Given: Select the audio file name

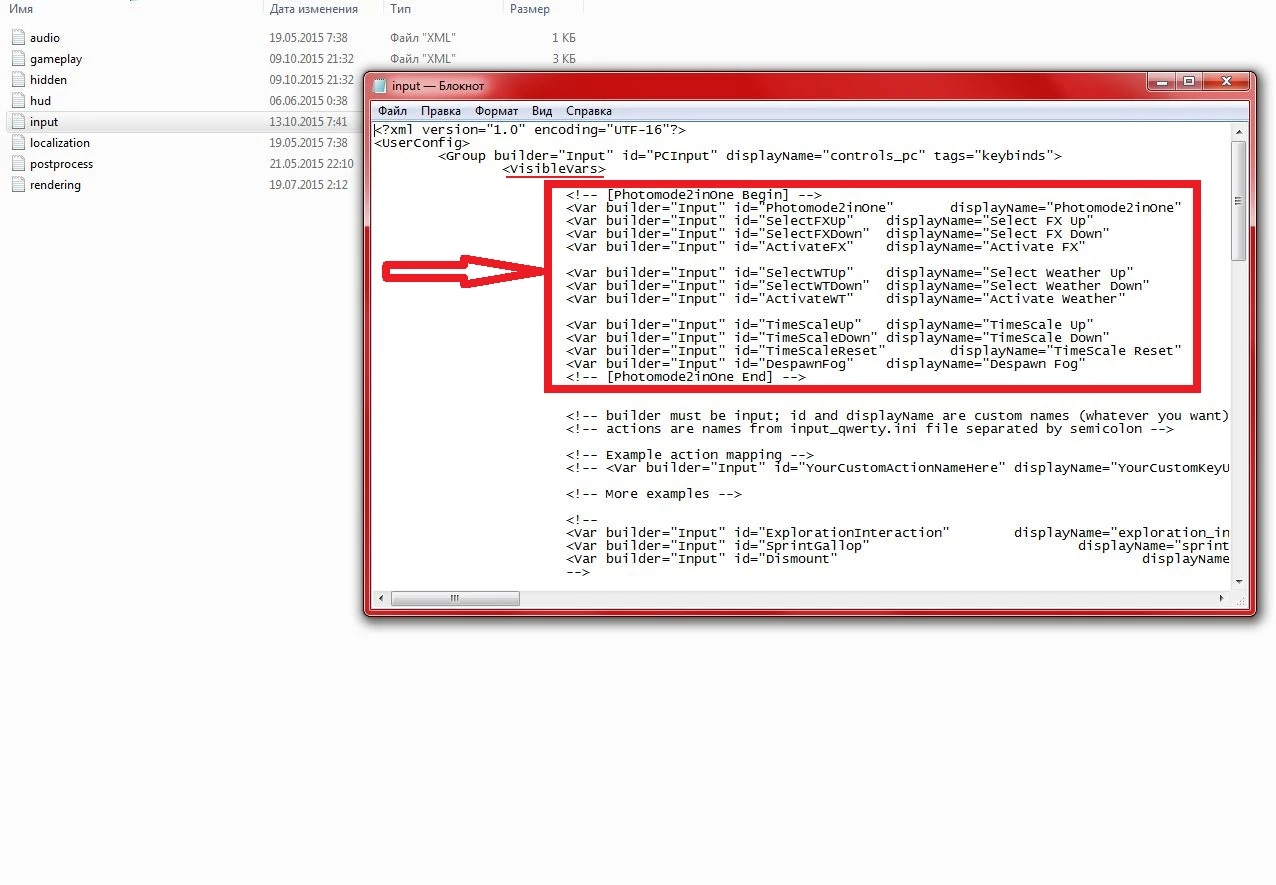Looking at the screenshot, I should tap(45, 38).
